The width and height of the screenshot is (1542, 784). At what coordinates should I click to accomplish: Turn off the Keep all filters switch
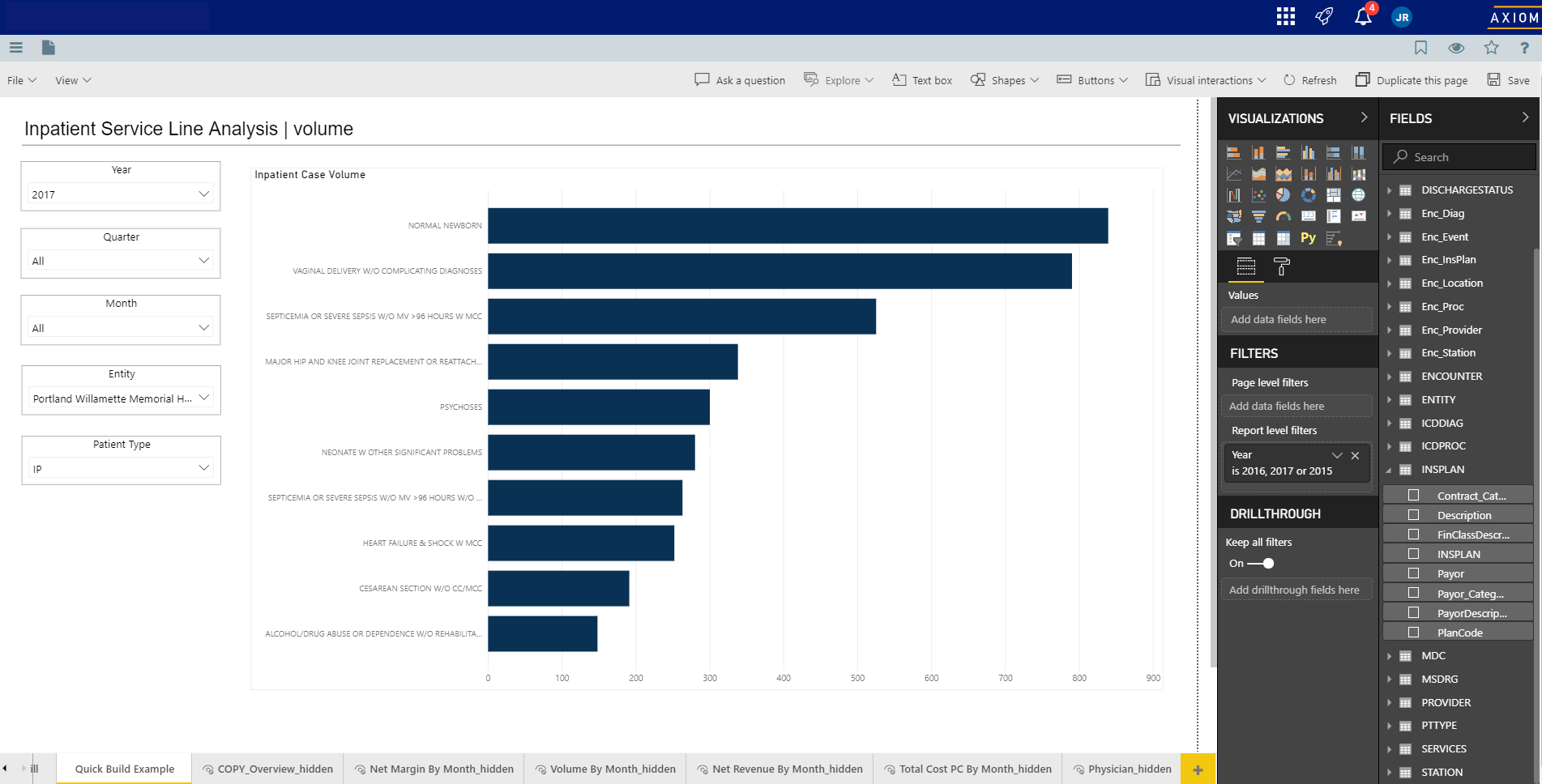click(x=1261, y=564)
